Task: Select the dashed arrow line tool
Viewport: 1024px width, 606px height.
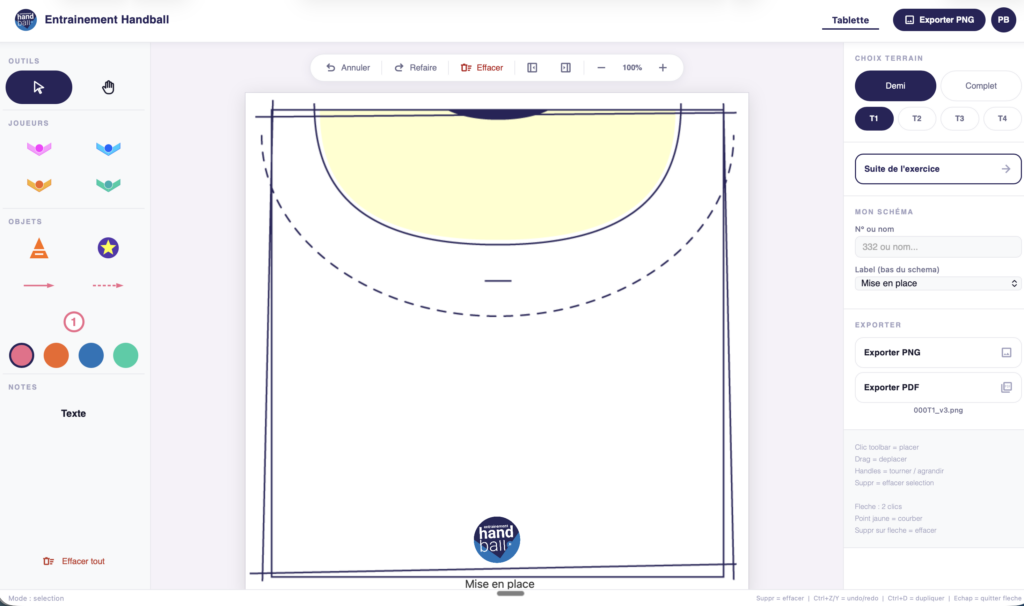Action: click(108, 285)
